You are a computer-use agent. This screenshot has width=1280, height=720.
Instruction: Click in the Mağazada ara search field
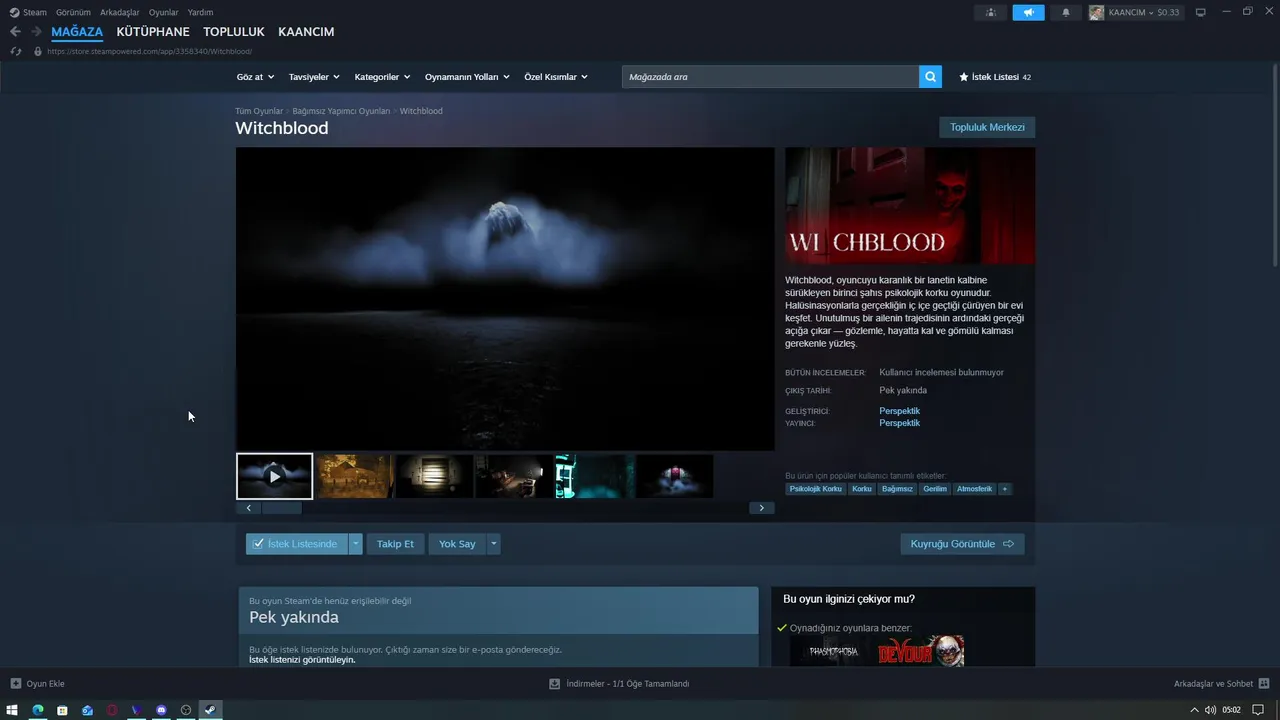click(770, 77)
